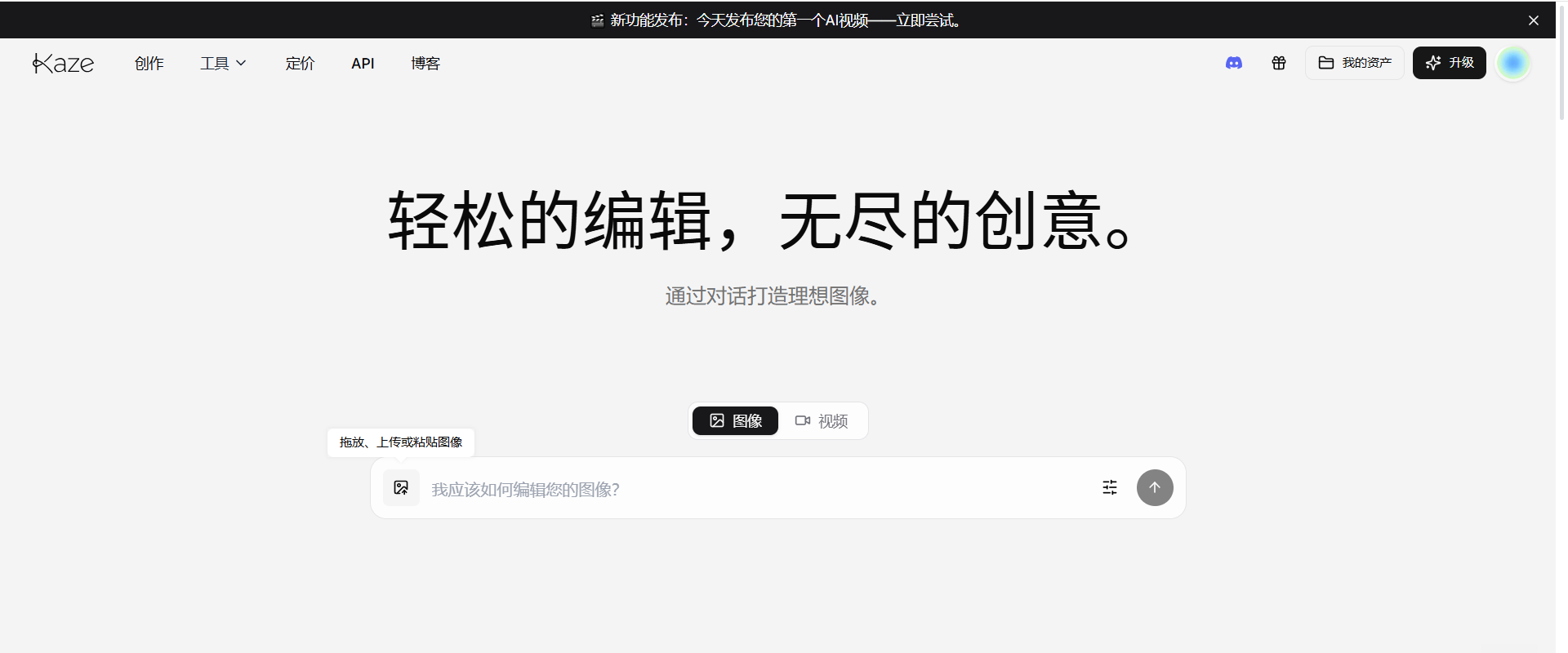Image resolution: width=1568 pixels, height=653 pixels.
Task: Click the gift rewards icon
Action: pos(1278,63)
